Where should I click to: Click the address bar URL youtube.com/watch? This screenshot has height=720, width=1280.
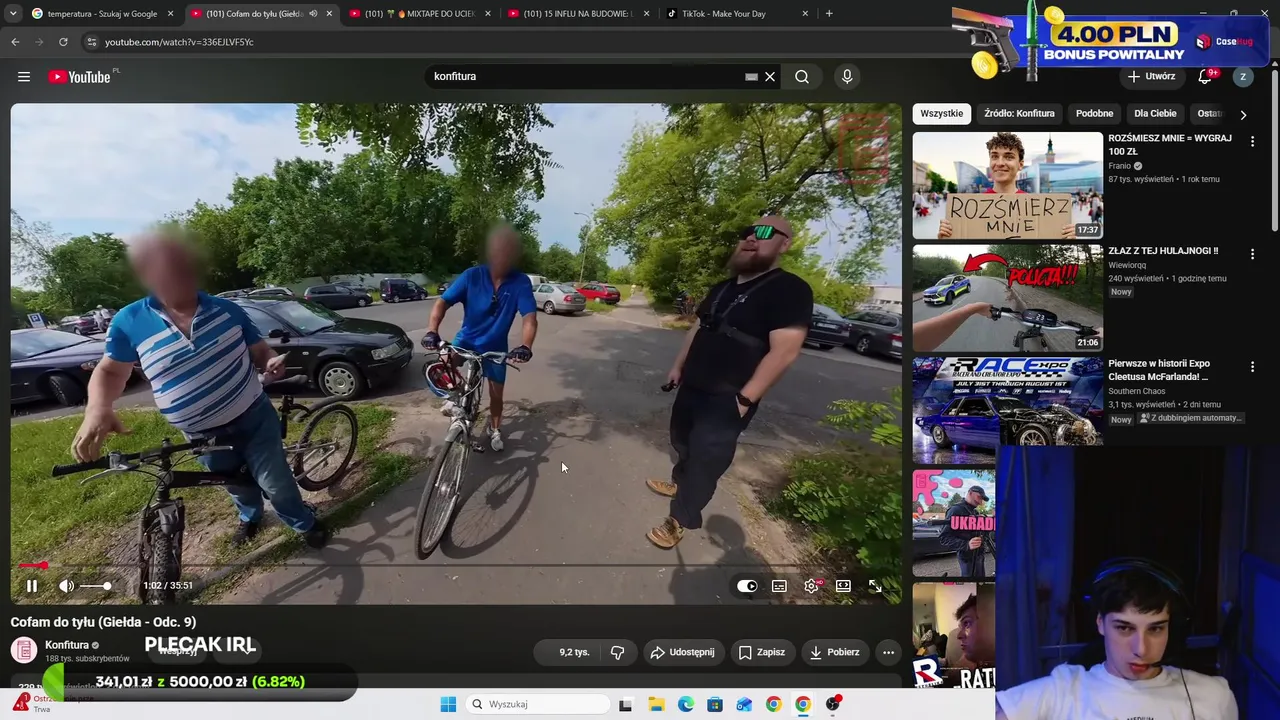179,42
